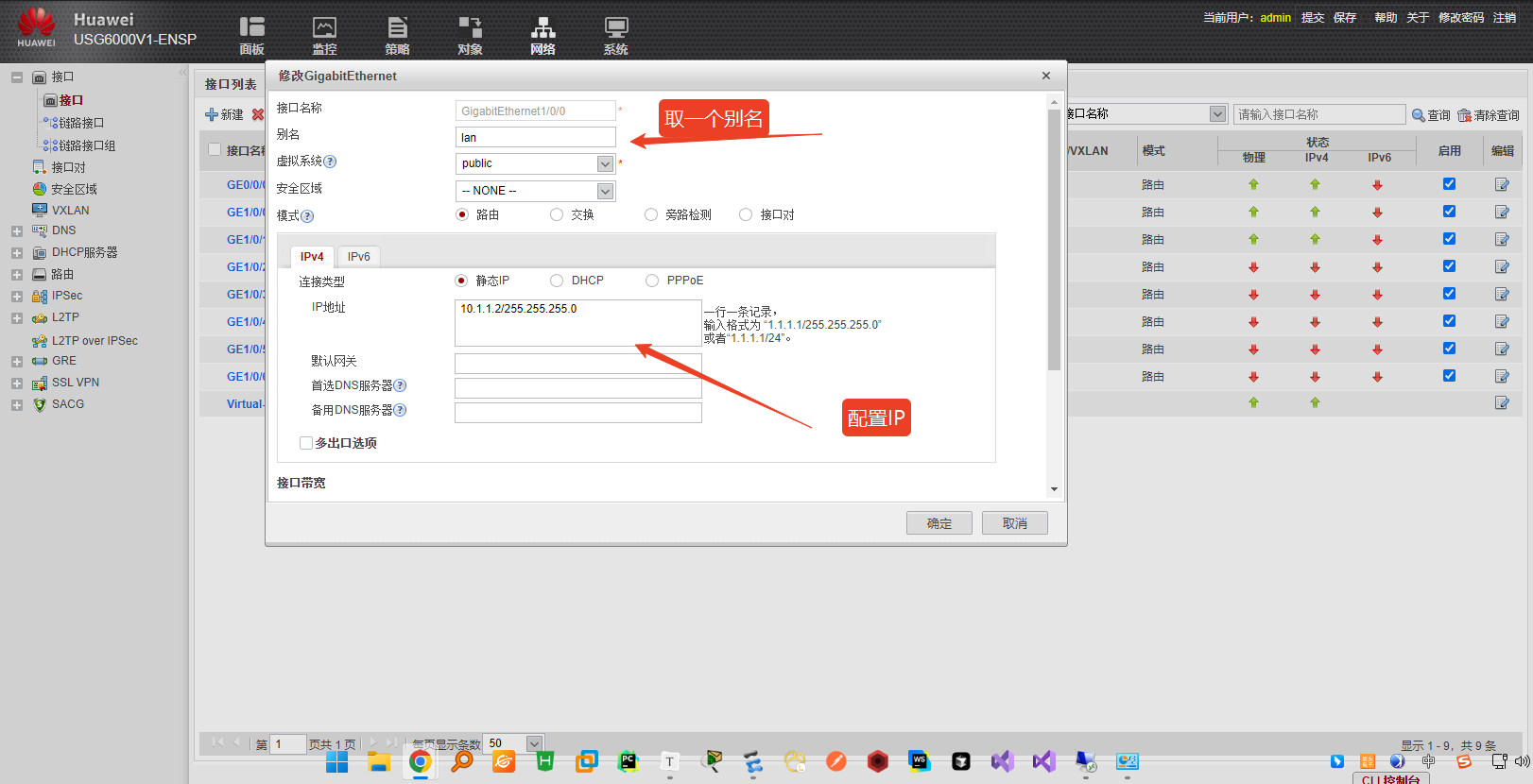The height and width of the screenshot is (784, 1533).
Task: Click edit icon for the Virtual interface row
Action: [x=1502, y=403]
